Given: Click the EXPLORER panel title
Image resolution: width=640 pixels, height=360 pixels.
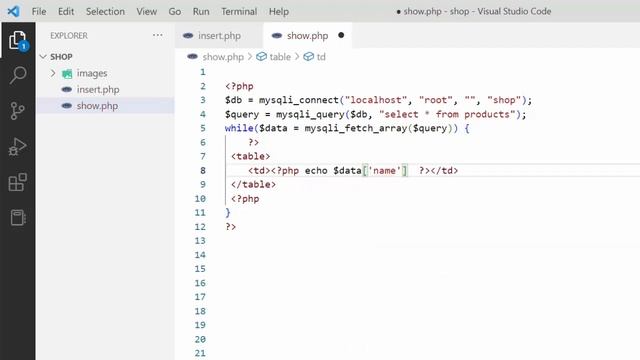Looking at the screenshot, I should click(69, 36).
